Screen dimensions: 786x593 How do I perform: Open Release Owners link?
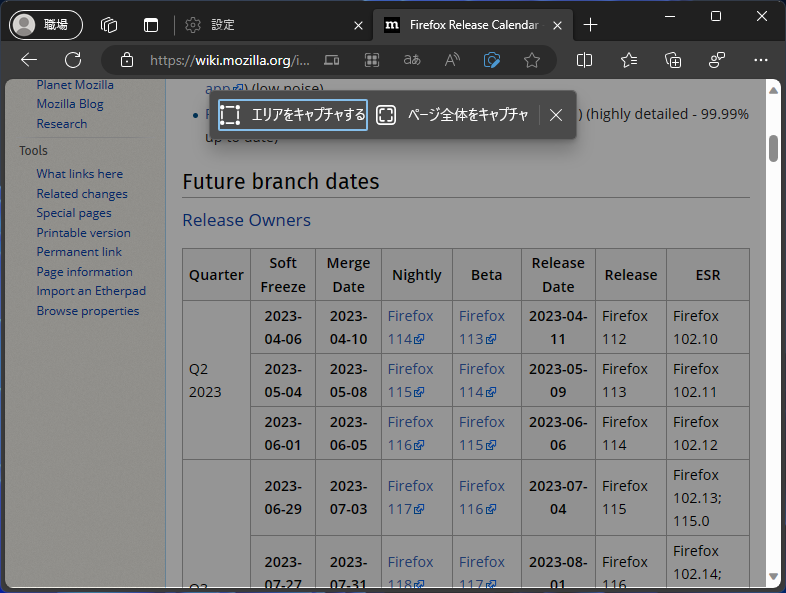click(247, 220)
